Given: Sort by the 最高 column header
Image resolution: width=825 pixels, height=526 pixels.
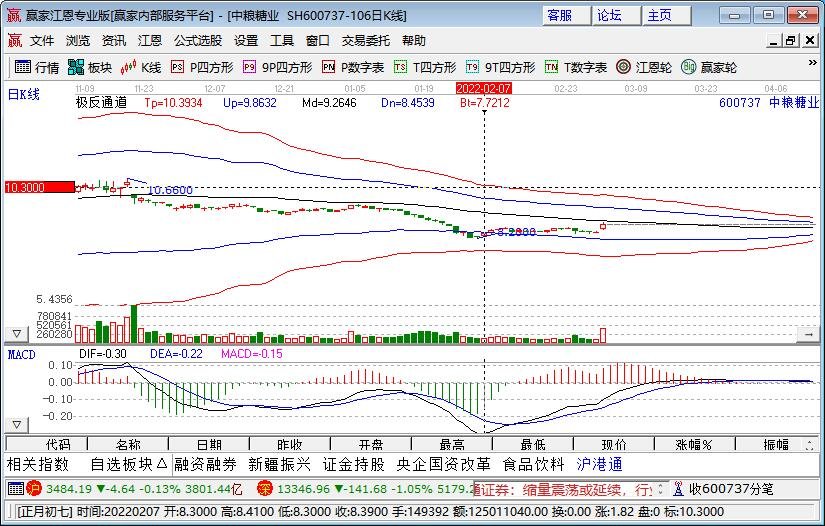Looking at the screenshot, I should click(x=452, y=444).
